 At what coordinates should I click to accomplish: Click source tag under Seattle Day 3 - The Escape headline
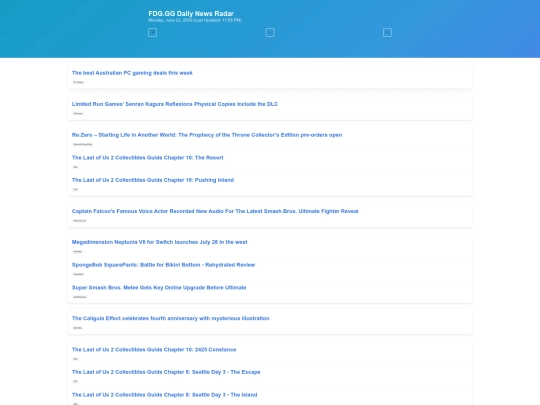(x=75, y=381)
